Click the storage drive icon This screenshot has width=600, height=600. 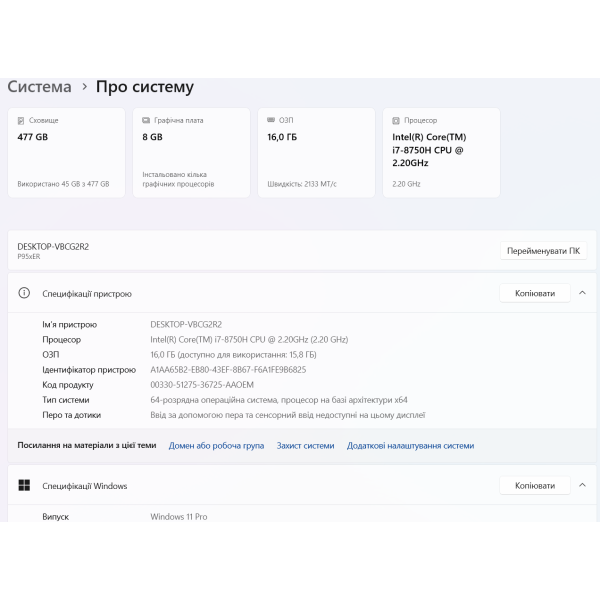point(21,121)
